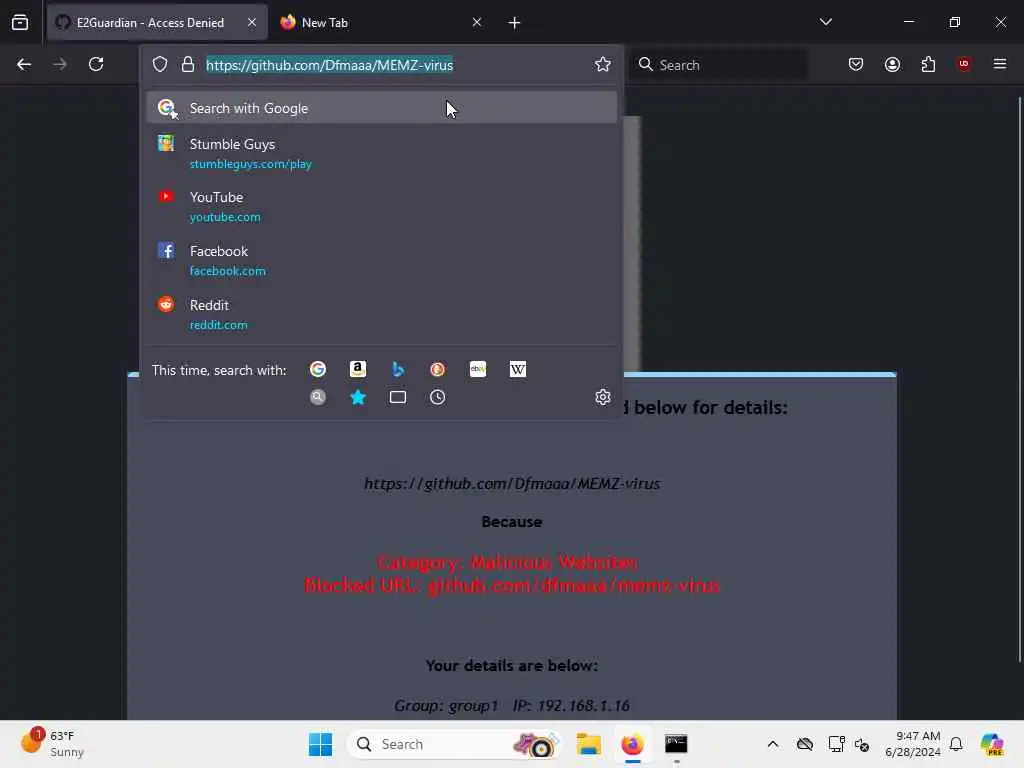The image size is (1024, 768).
Task: Open Firefox application hamburger menu
Action: click(x=999, y=64)
